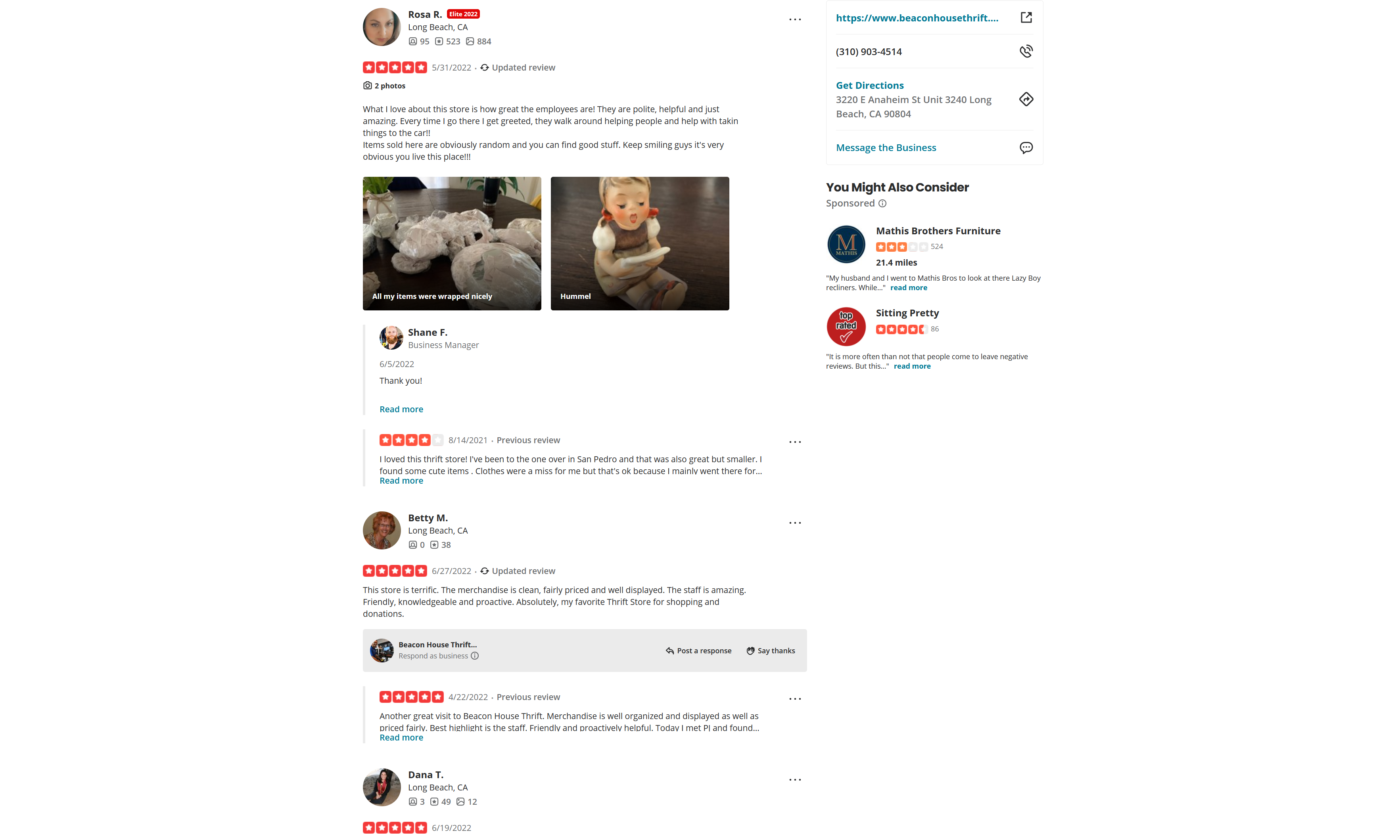The width and height of the screenshot is (1400, 840).
Task: Open more options for Dana T. review
Action: [794, 779]
